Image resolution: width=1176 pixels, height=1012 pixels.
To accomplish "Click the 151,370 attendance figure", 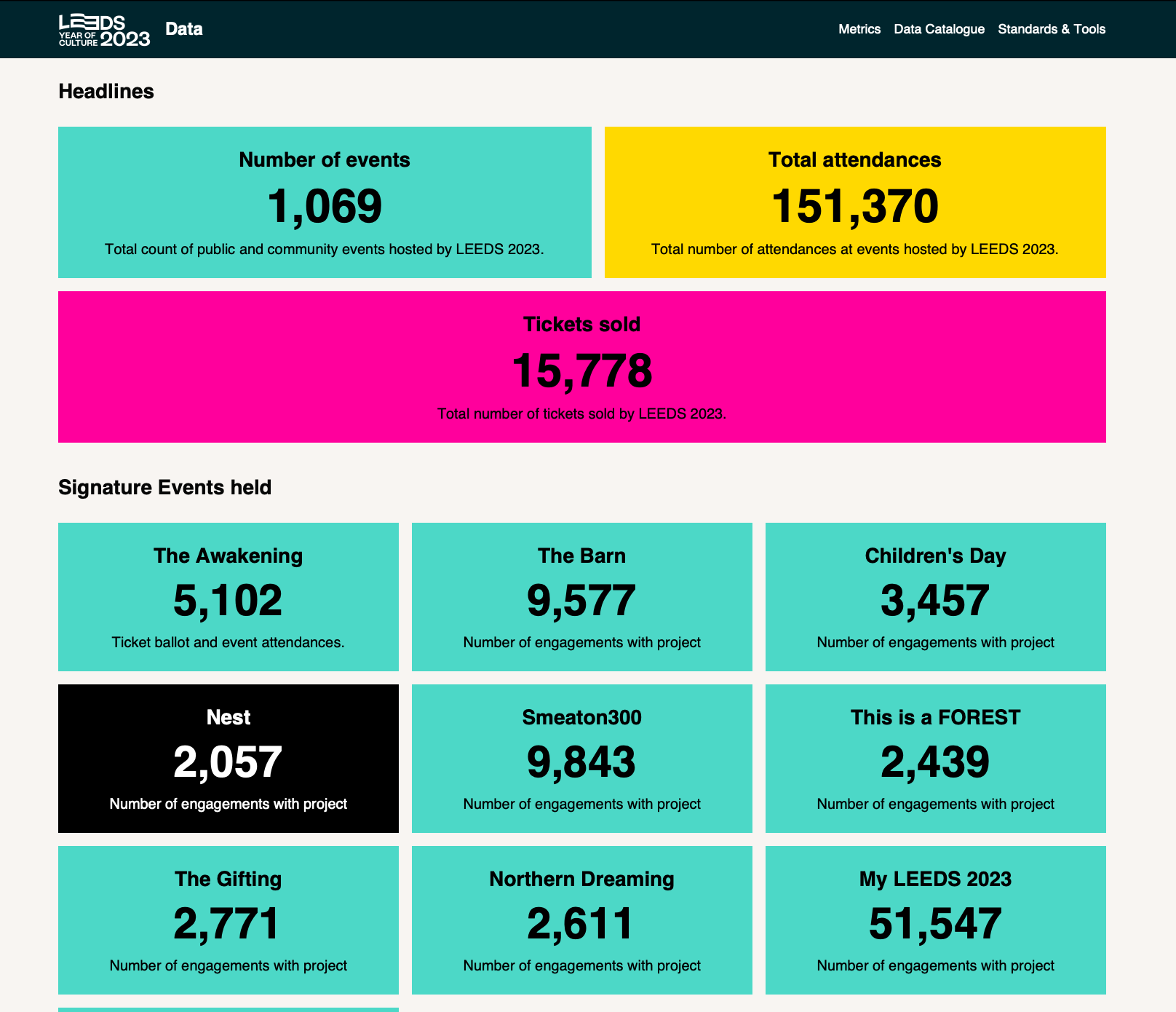I will [x=855, y=206].
